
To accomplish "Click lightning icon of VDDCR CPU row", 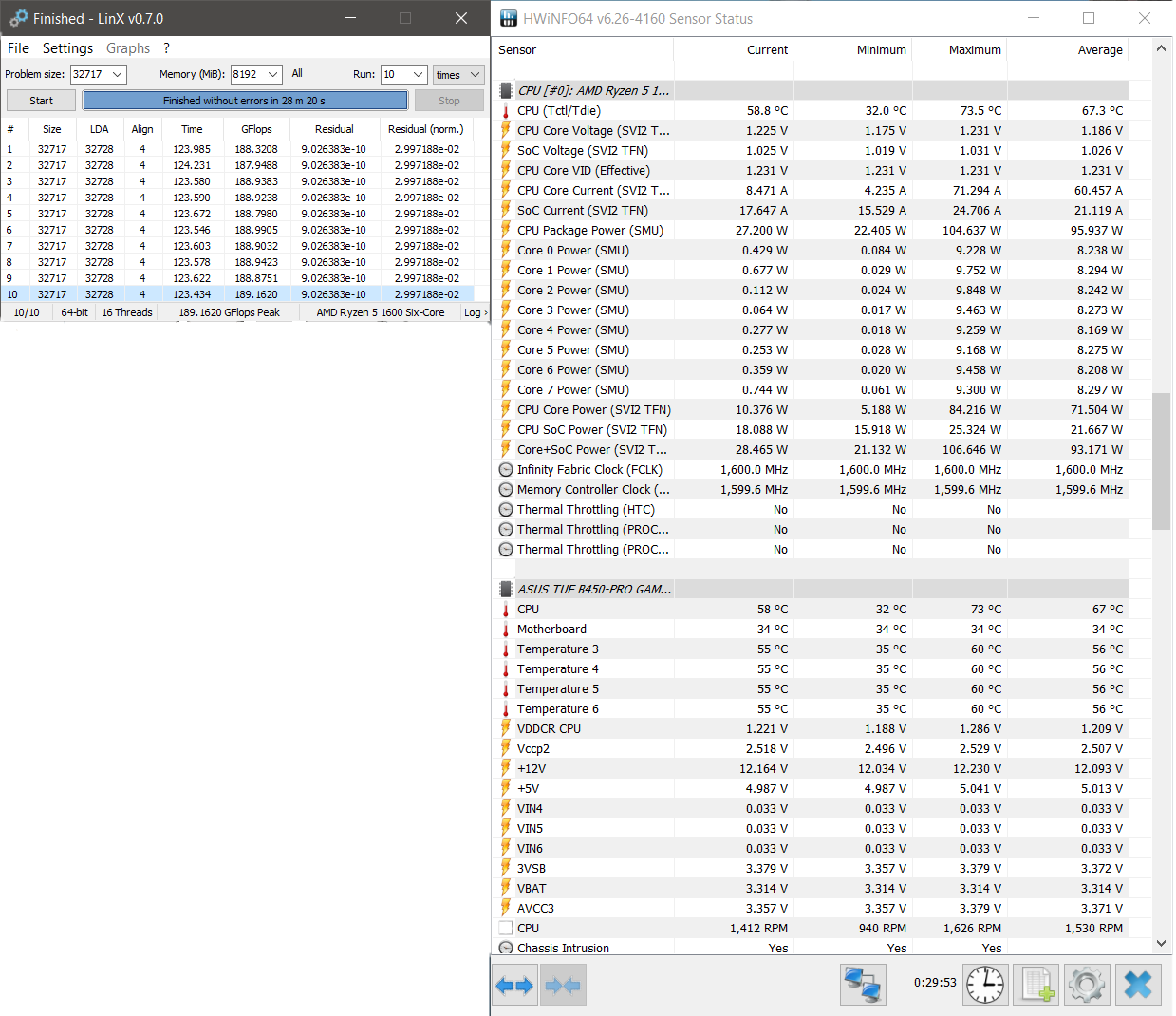I will click(506, 729).
